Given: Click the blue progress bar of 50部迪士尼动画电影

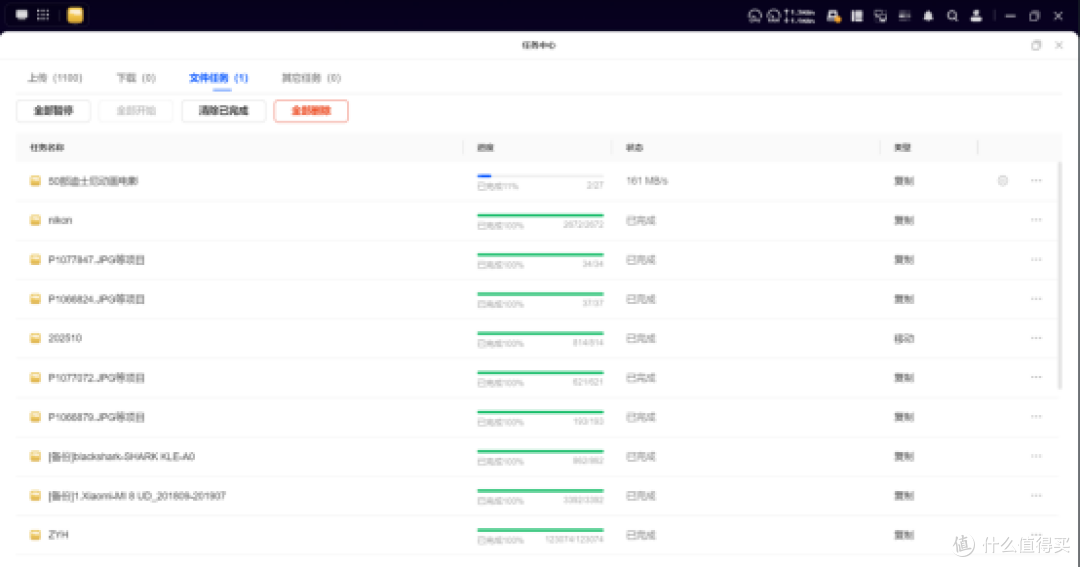Looking at the screenshot, I should 540,176.
